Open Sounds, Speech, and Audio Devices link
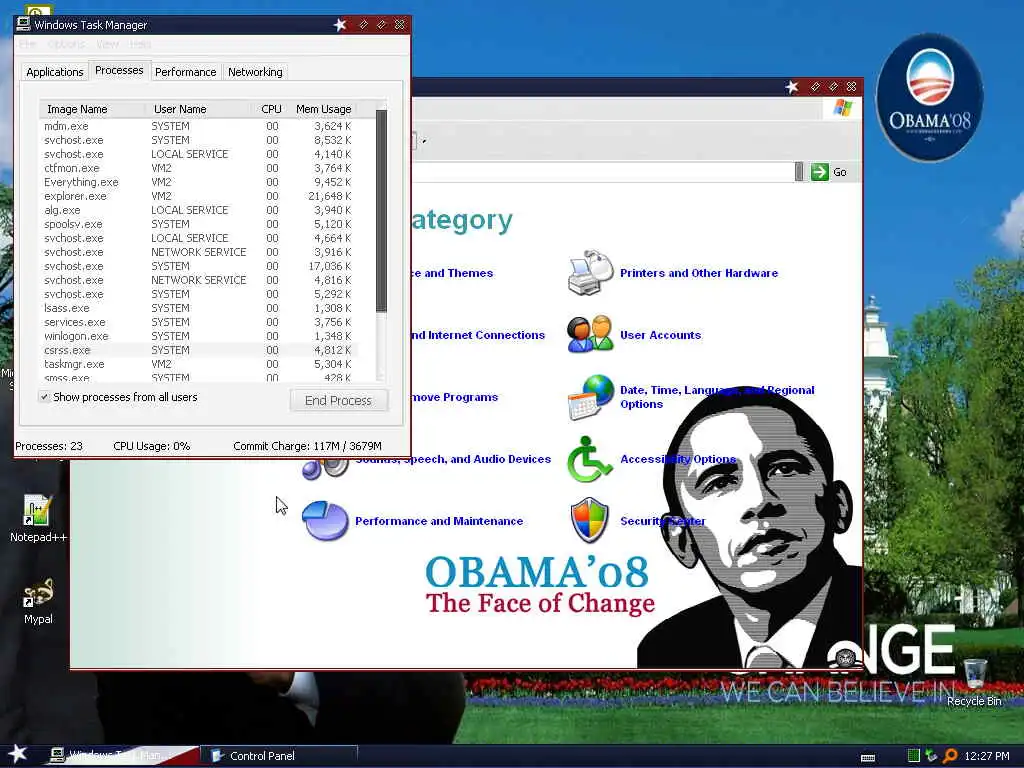This screenshot has width=1024, height=768. point(453,460)
